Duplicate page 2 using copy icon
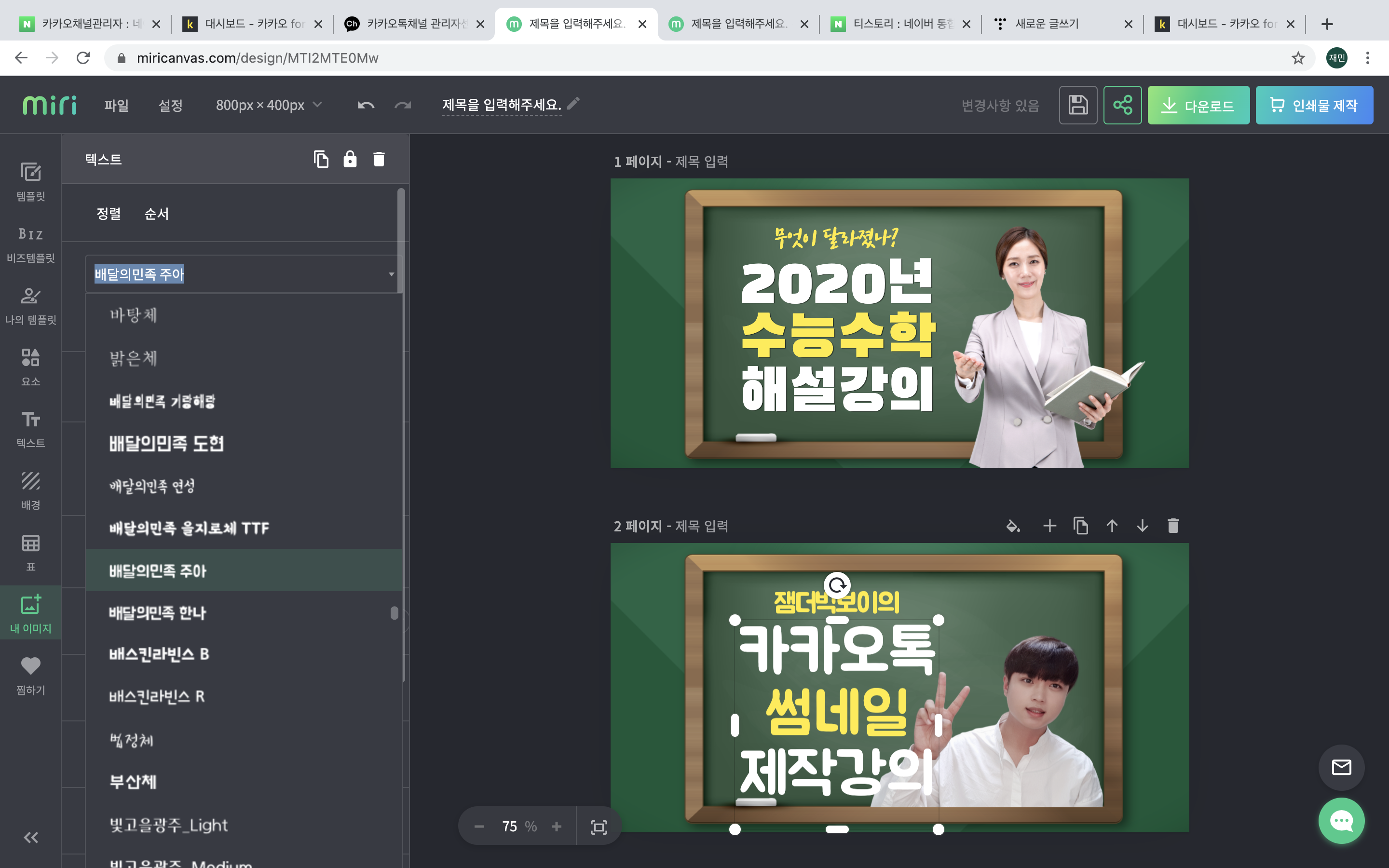The image size is (1389, 868). pos(1081,526)
